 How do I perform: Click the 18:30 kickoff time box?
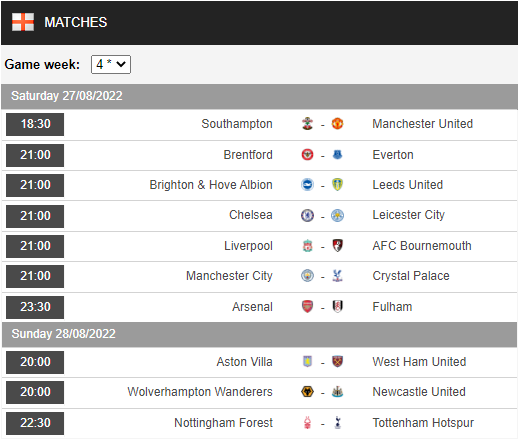click(35, 124)
